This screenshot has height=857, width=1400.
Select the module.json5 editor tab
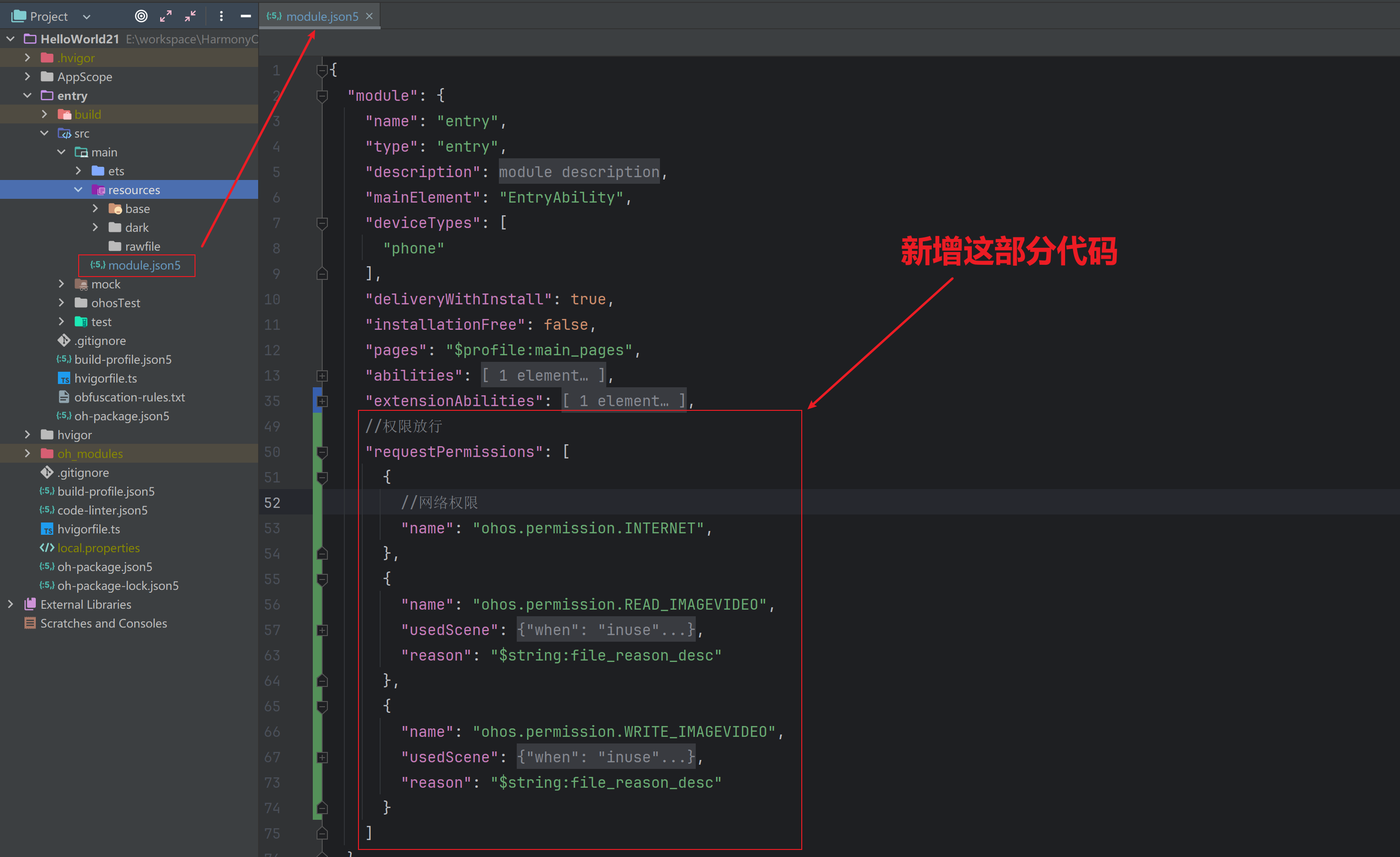pos(322,16)
